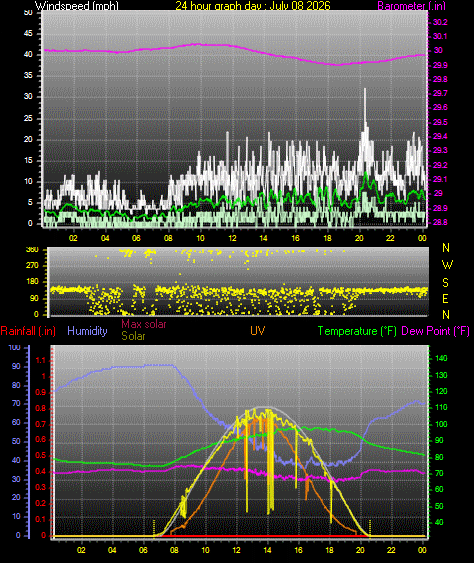Screen dimensions: 474x563
Task: Click the green 120 temperature axis value
Action: coord(441,391)
